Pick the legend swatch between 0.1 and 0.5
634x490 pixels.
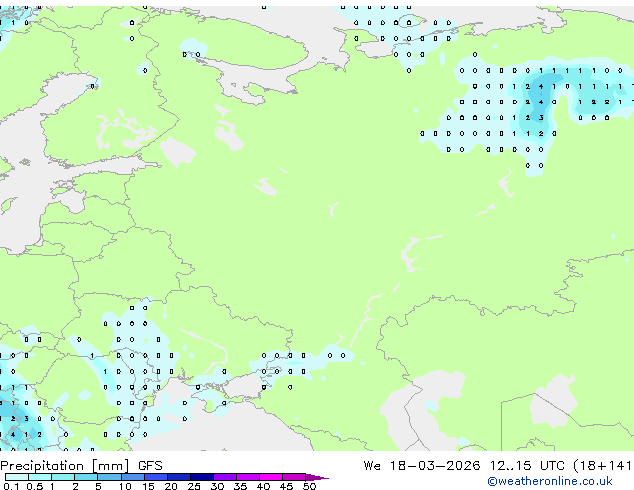pyautogui.click(x=17, y=477)
